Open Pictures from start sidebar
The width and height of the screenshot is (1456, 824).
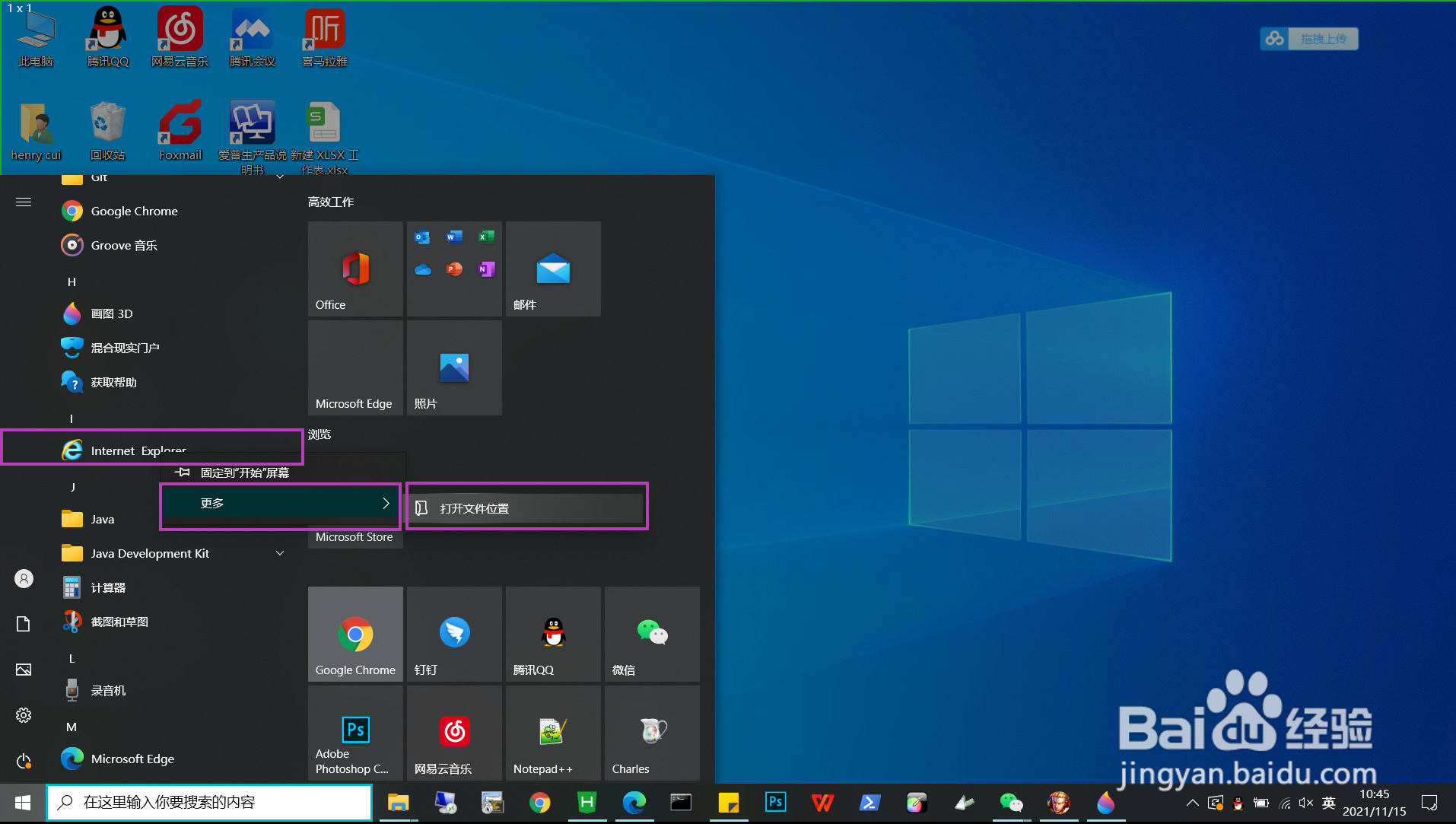[x=24, y=670]
